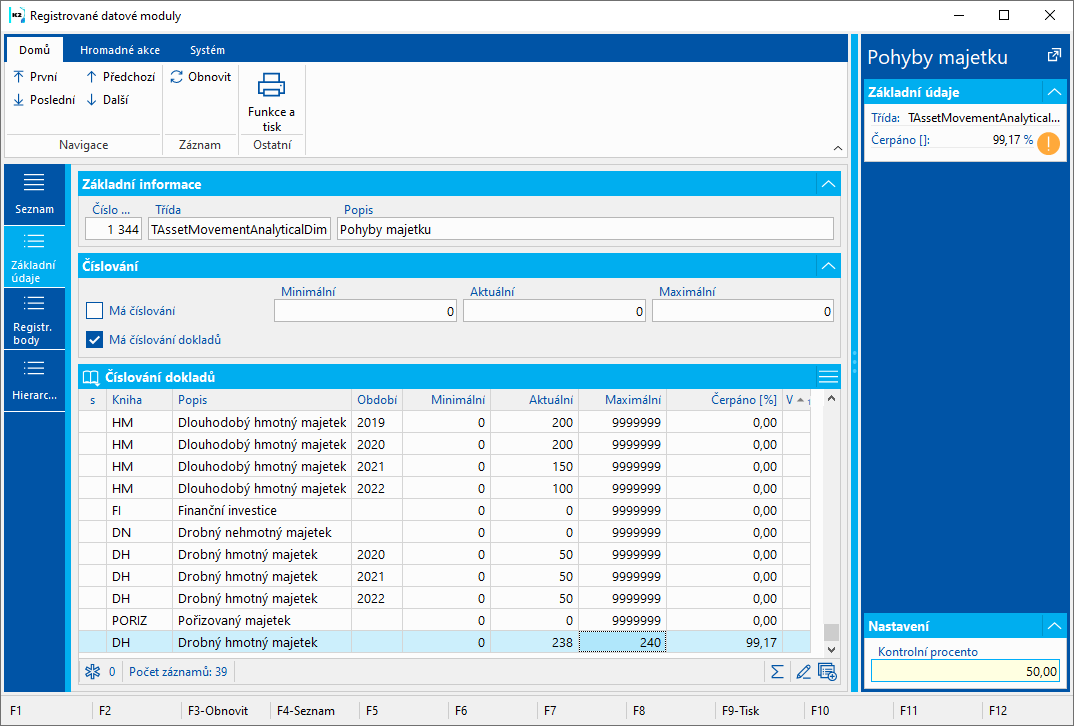Collapse the Číslování section
The height and width of the screenshot is (726, 1074).
coord(827,266)
